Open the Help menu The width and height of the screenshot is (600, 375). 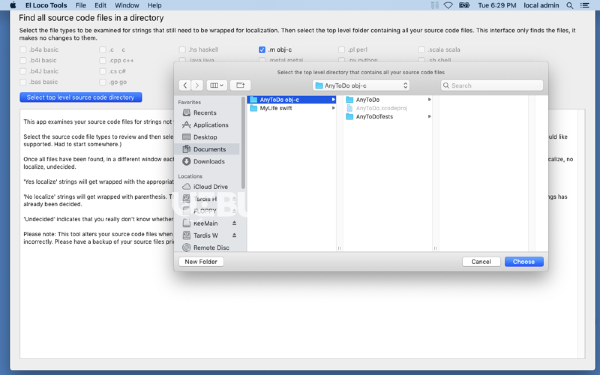point(155,5)
